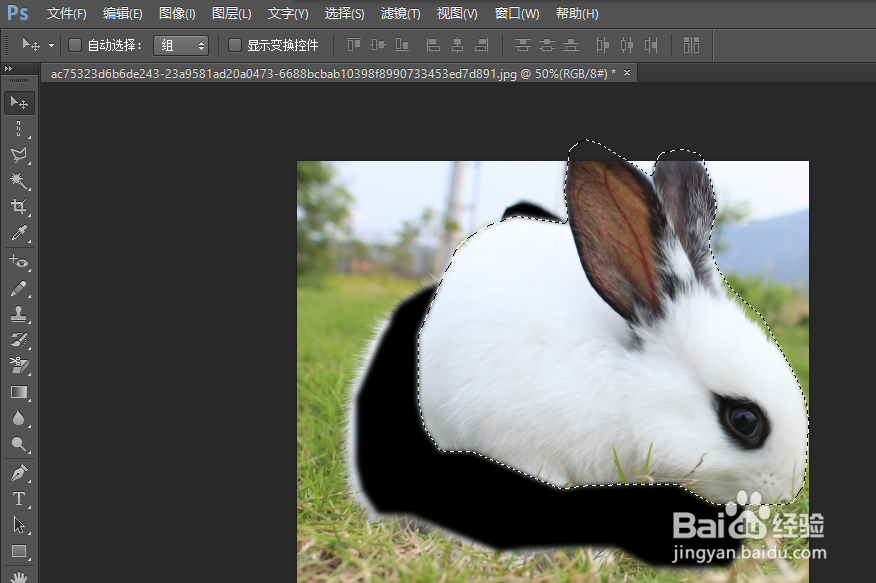Viewport: 876px width, 583px height.
Task: Select the Polygonal Lasso tool
Action: click(x=19, y=155)
